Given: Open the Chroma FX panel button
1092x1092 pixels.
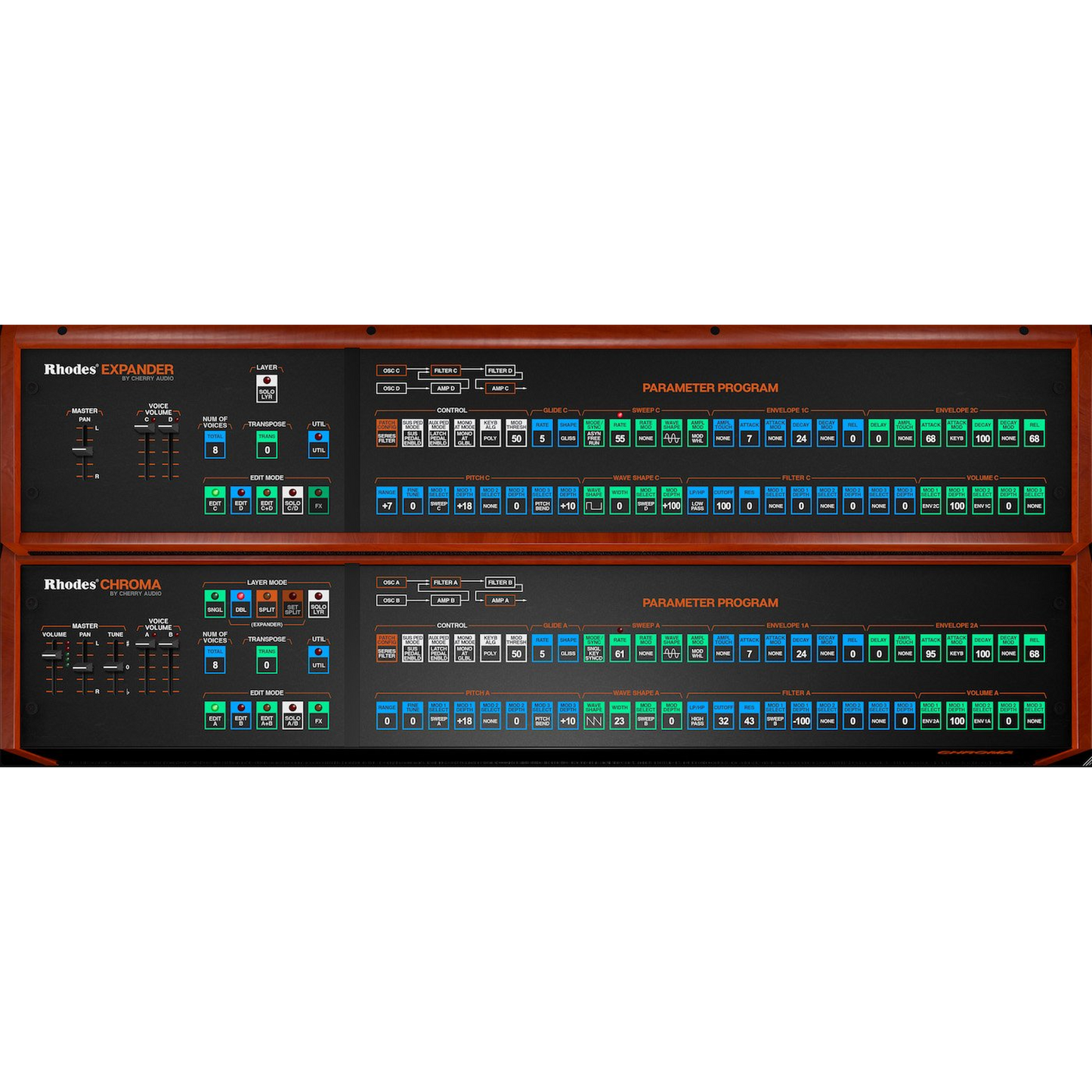Looking at the screenshot, I should (319, 716).
